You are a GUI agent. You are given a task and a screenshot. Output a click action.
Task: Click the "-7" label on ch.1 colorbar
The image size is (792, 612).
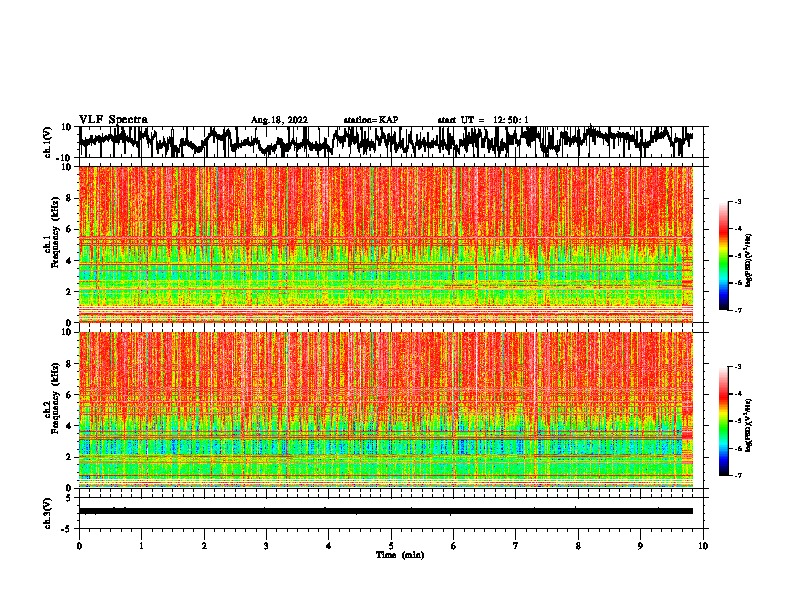[x=737, y=310]
